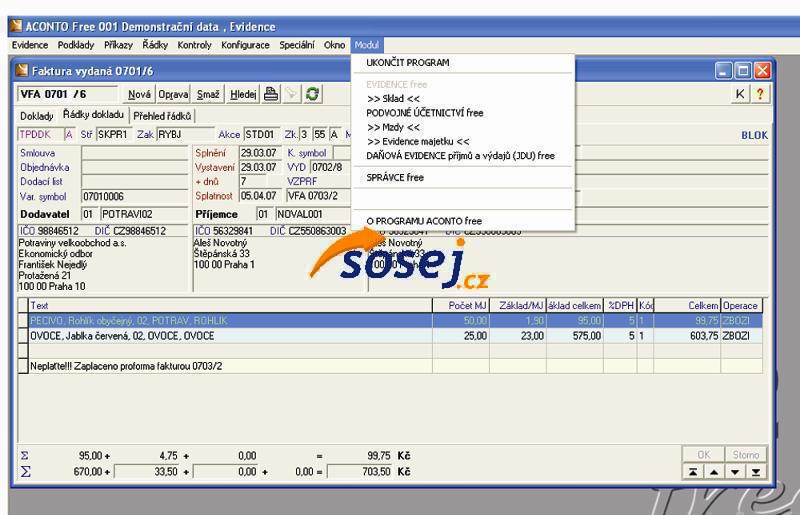The height and width of the screenshot is (515, 800).
Task: Click the Splatnost date field 05.04.07
Action: point(259,196)
